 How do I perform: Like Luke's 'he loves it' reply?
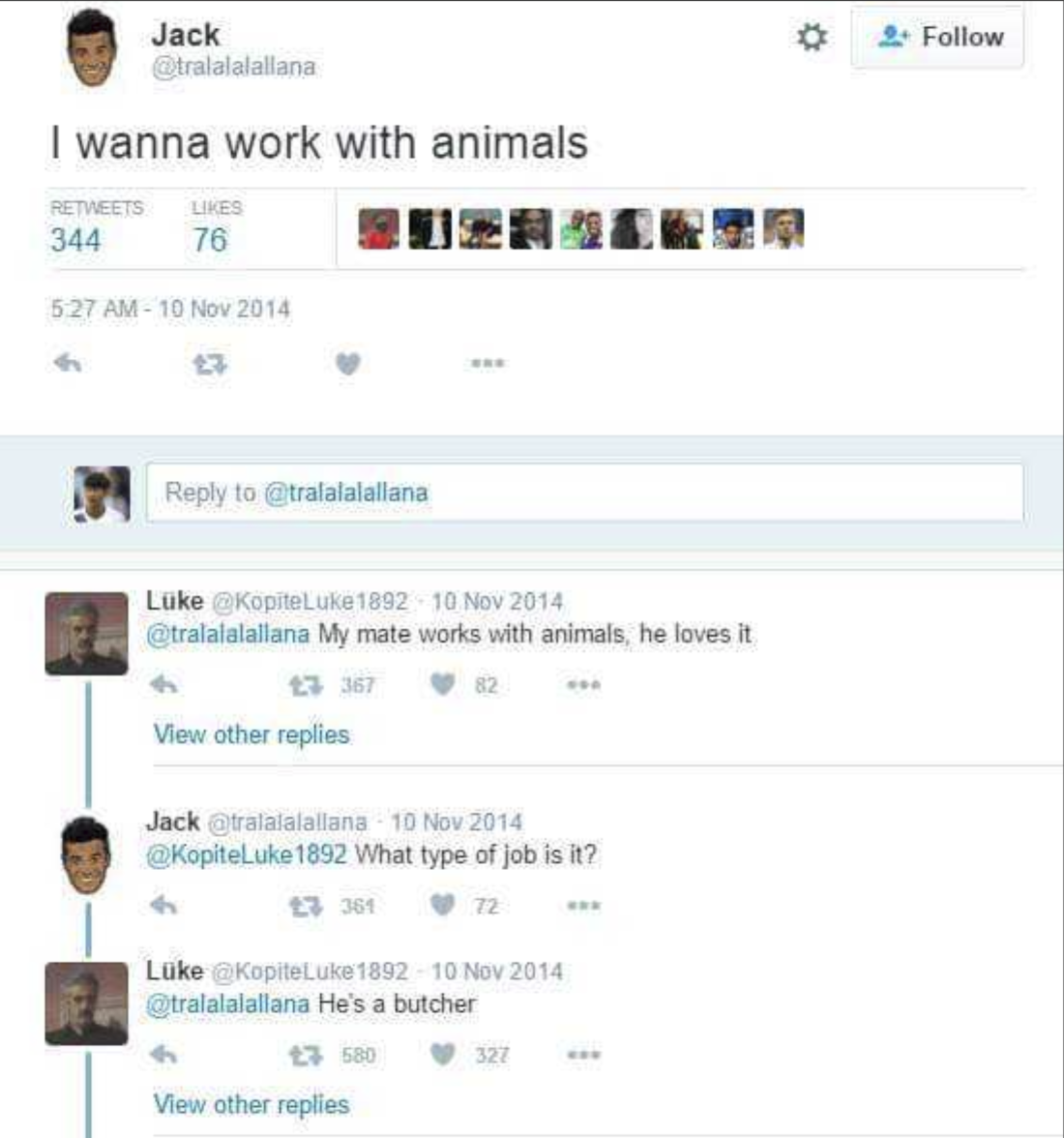pyautogui.click(x=443, y=685)
